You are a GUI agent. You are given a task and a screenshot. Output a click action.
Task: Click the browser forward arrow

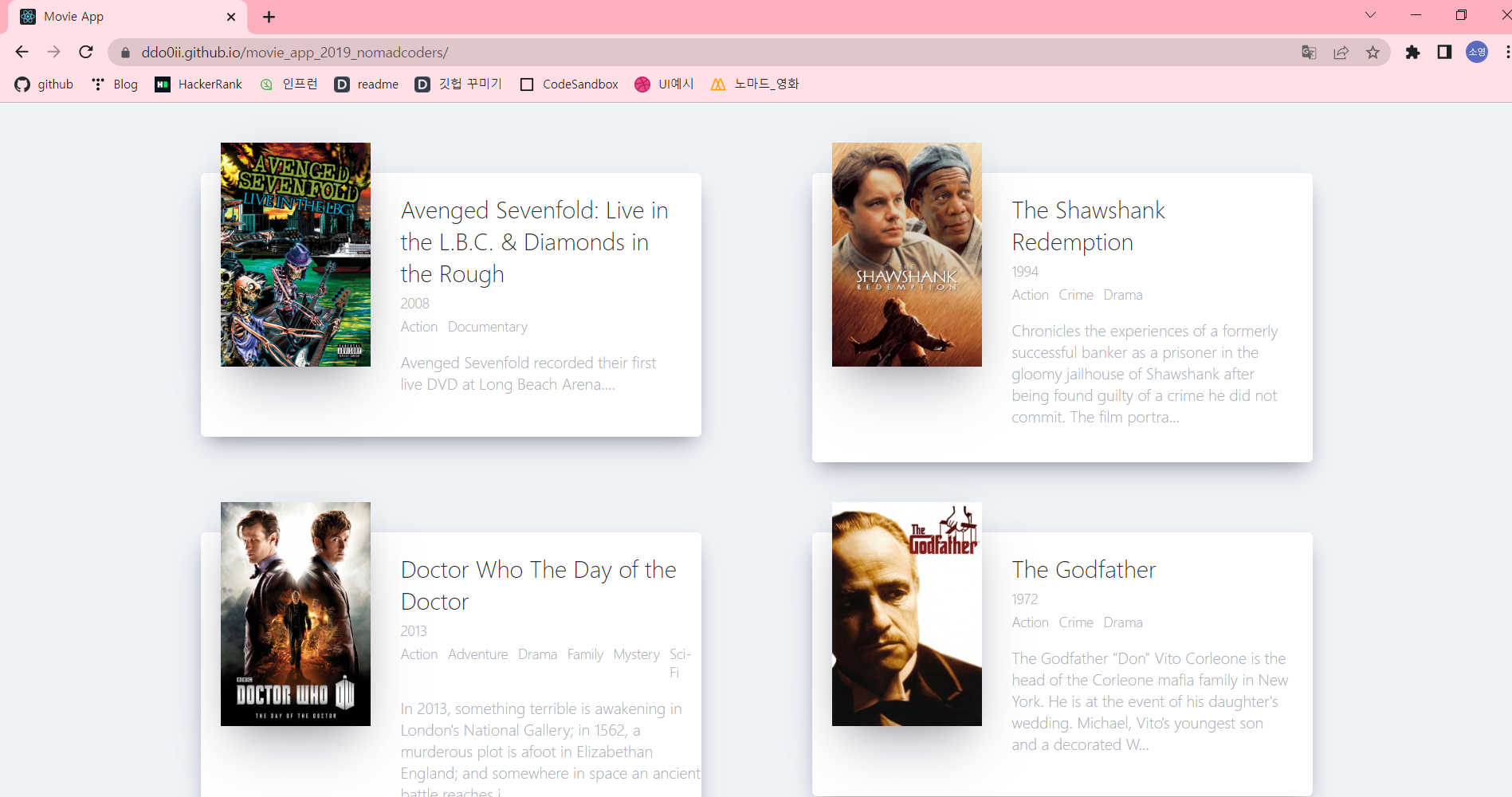[x=53, y=52]
